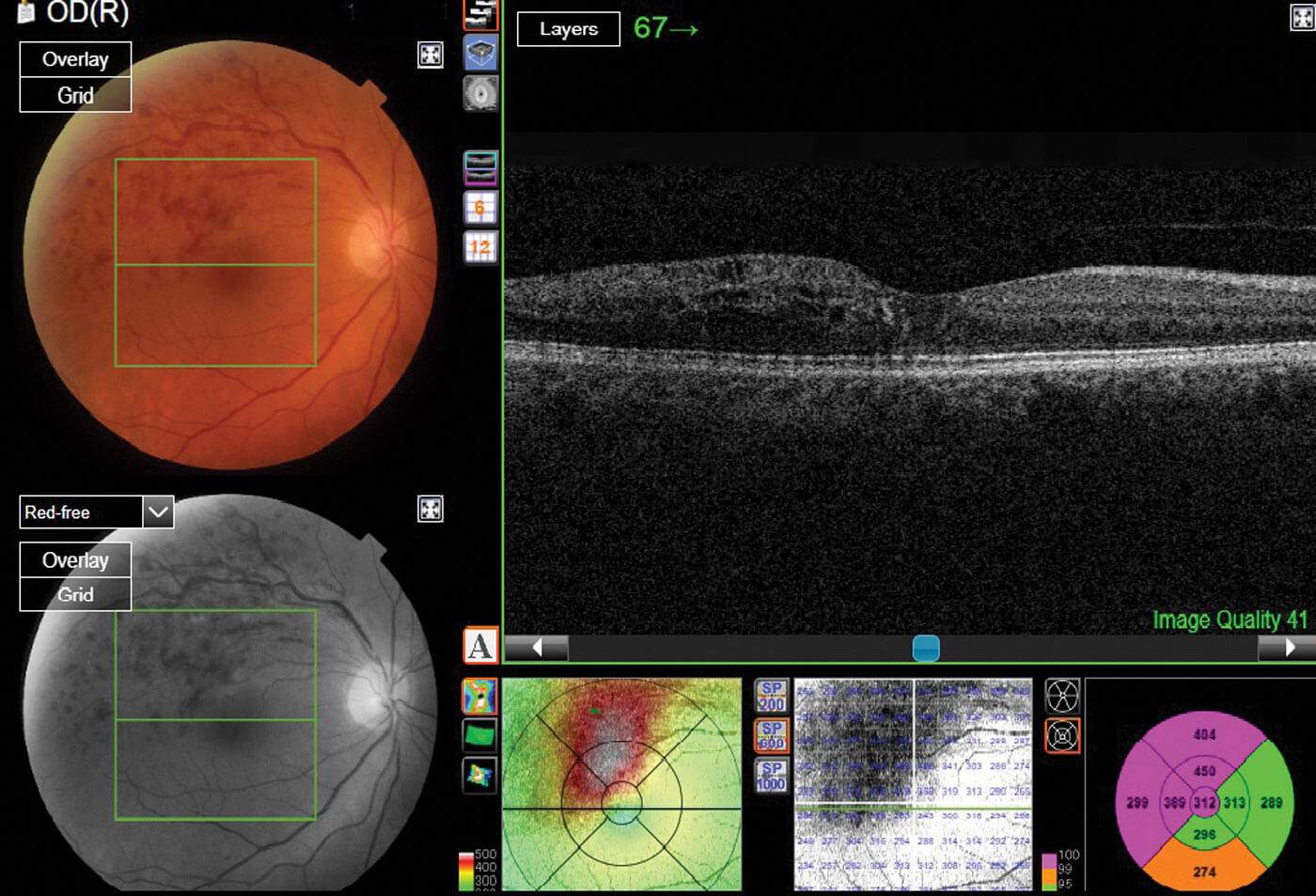The width and height of the screenshot is (1316, 896).
Task: Go to the next B-scan with right arrow
Action: click(1288, 648)
